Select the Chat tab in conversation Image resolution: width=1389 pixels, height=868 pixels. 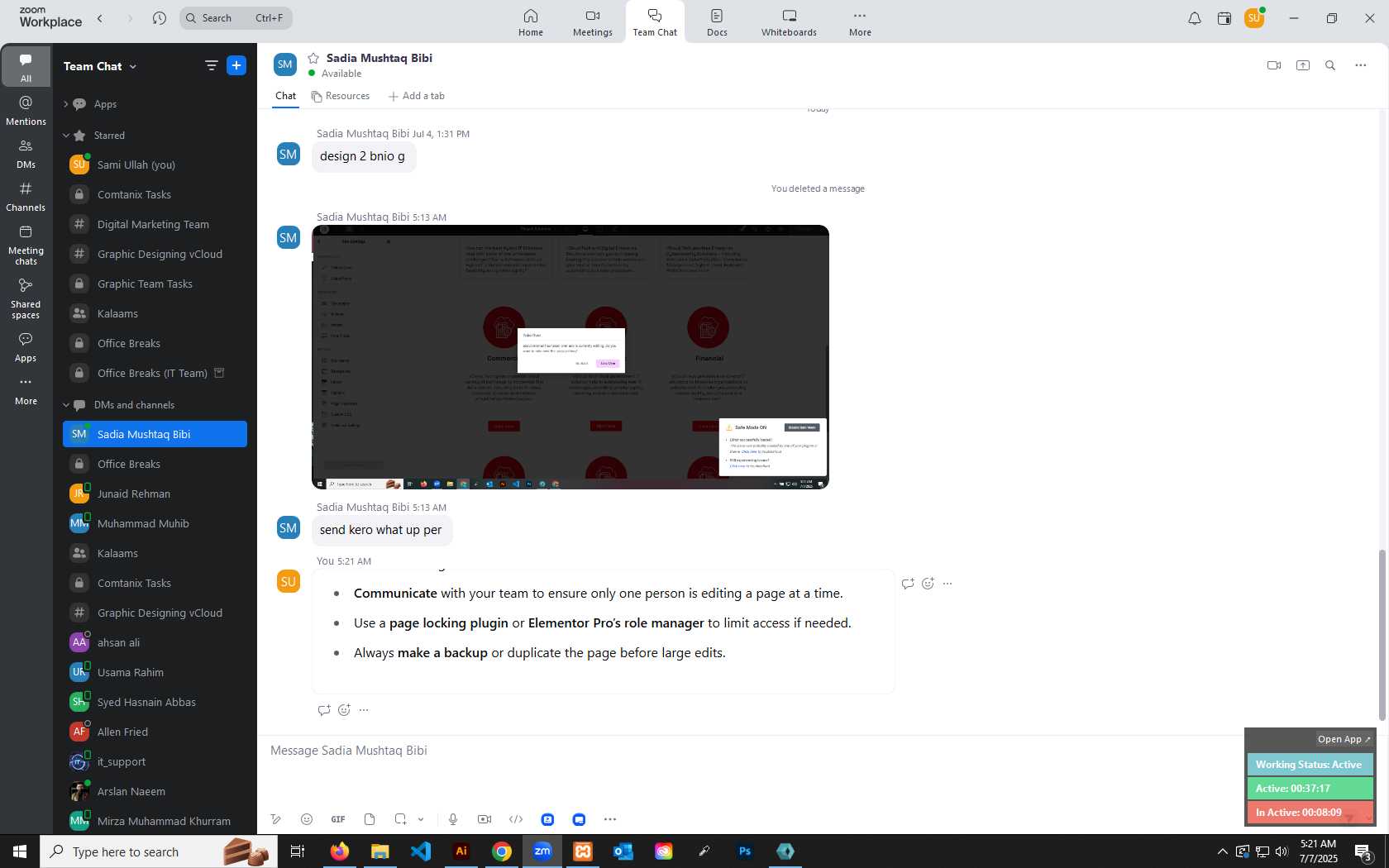click(x=285, y=96)
